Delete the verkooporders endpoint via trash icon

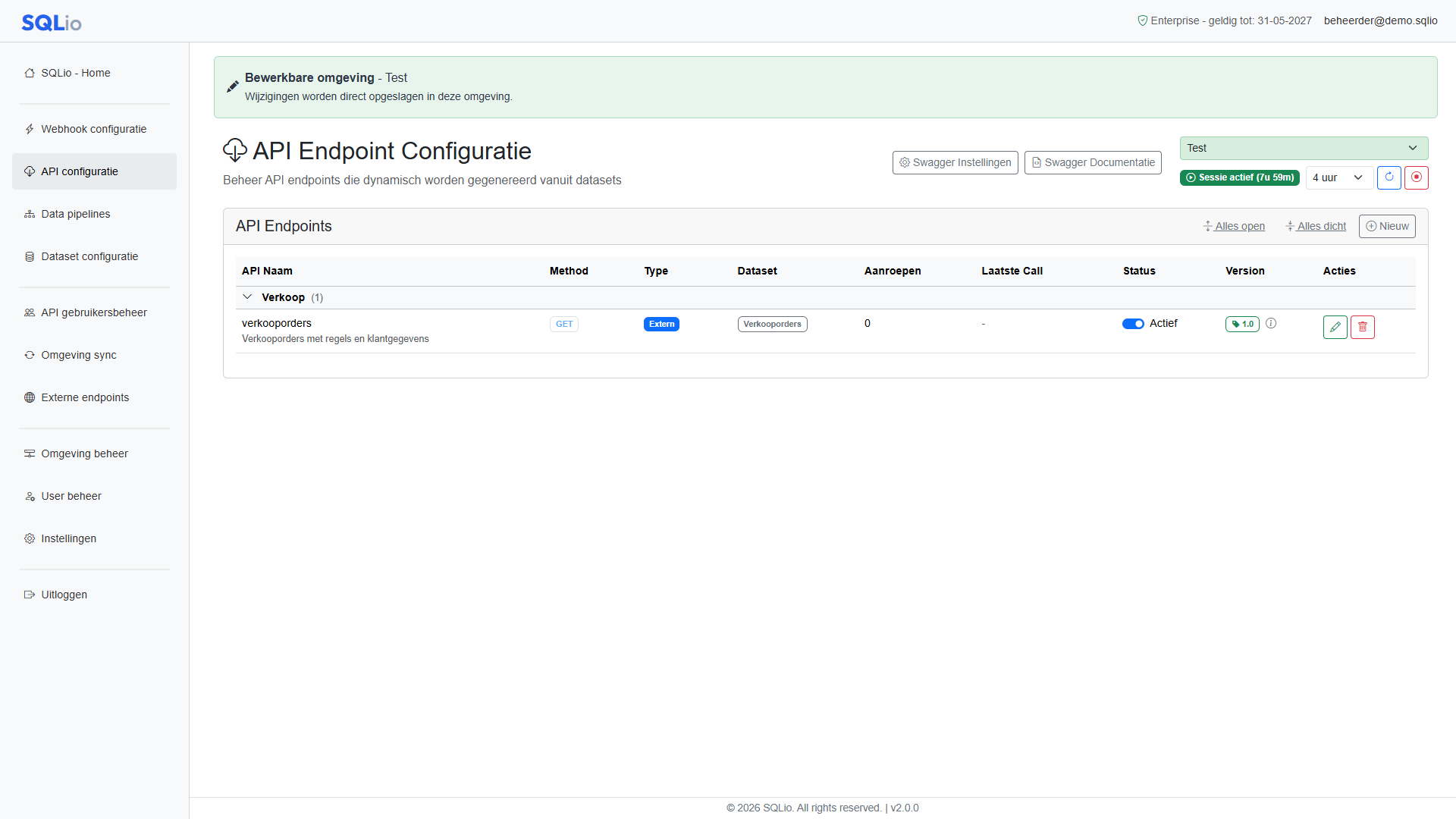[1362, 327]
